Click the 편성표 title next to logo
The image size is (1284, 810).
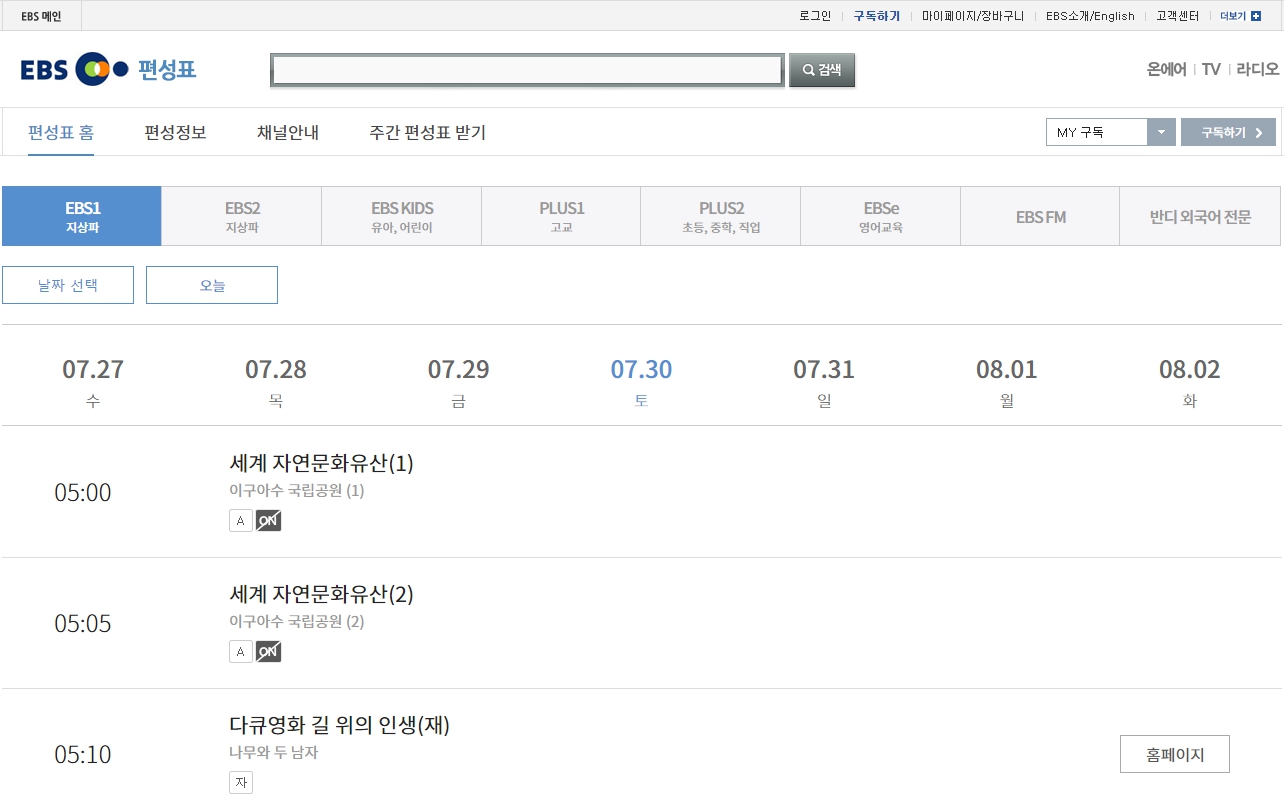coord(167,69)
